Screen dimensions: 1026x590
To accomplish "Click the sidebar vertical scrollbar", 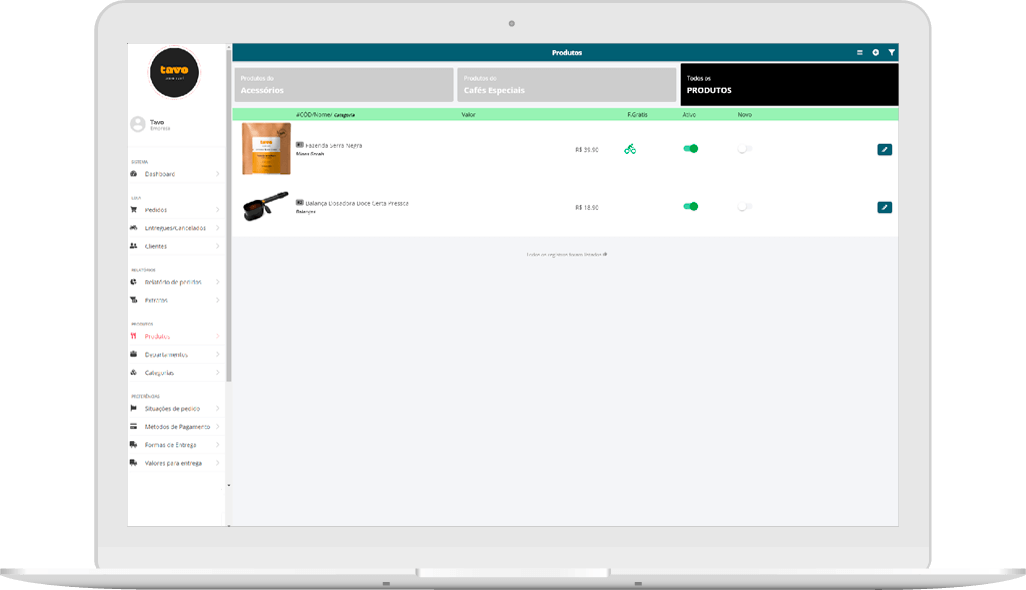I will point(229,250).
